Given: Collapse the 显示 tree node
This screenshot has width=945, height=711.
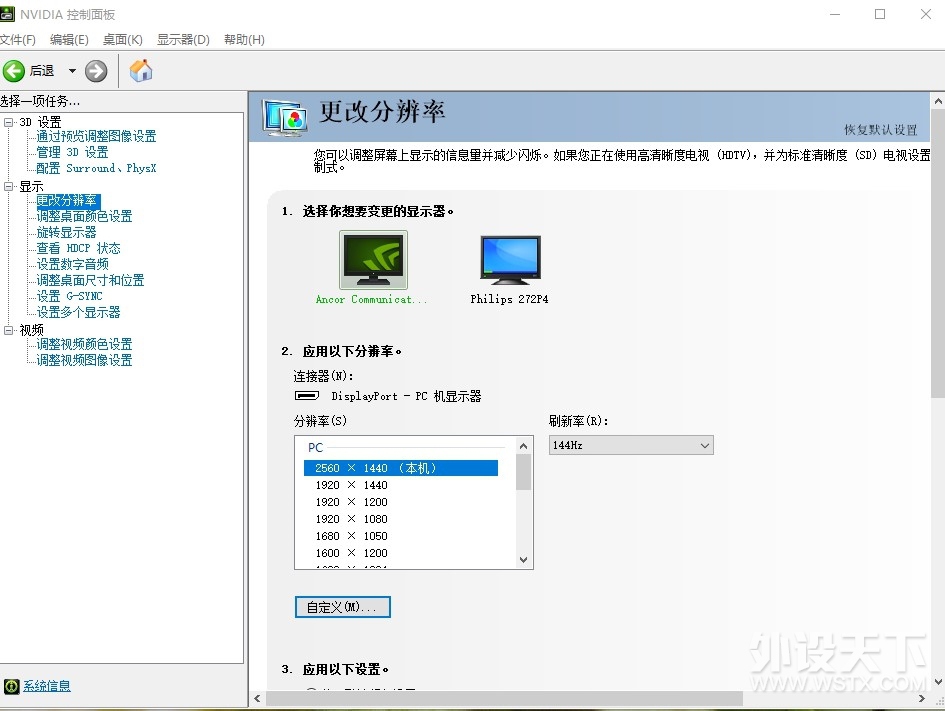Looking at the screenshot, I should [x=8, y=187].
